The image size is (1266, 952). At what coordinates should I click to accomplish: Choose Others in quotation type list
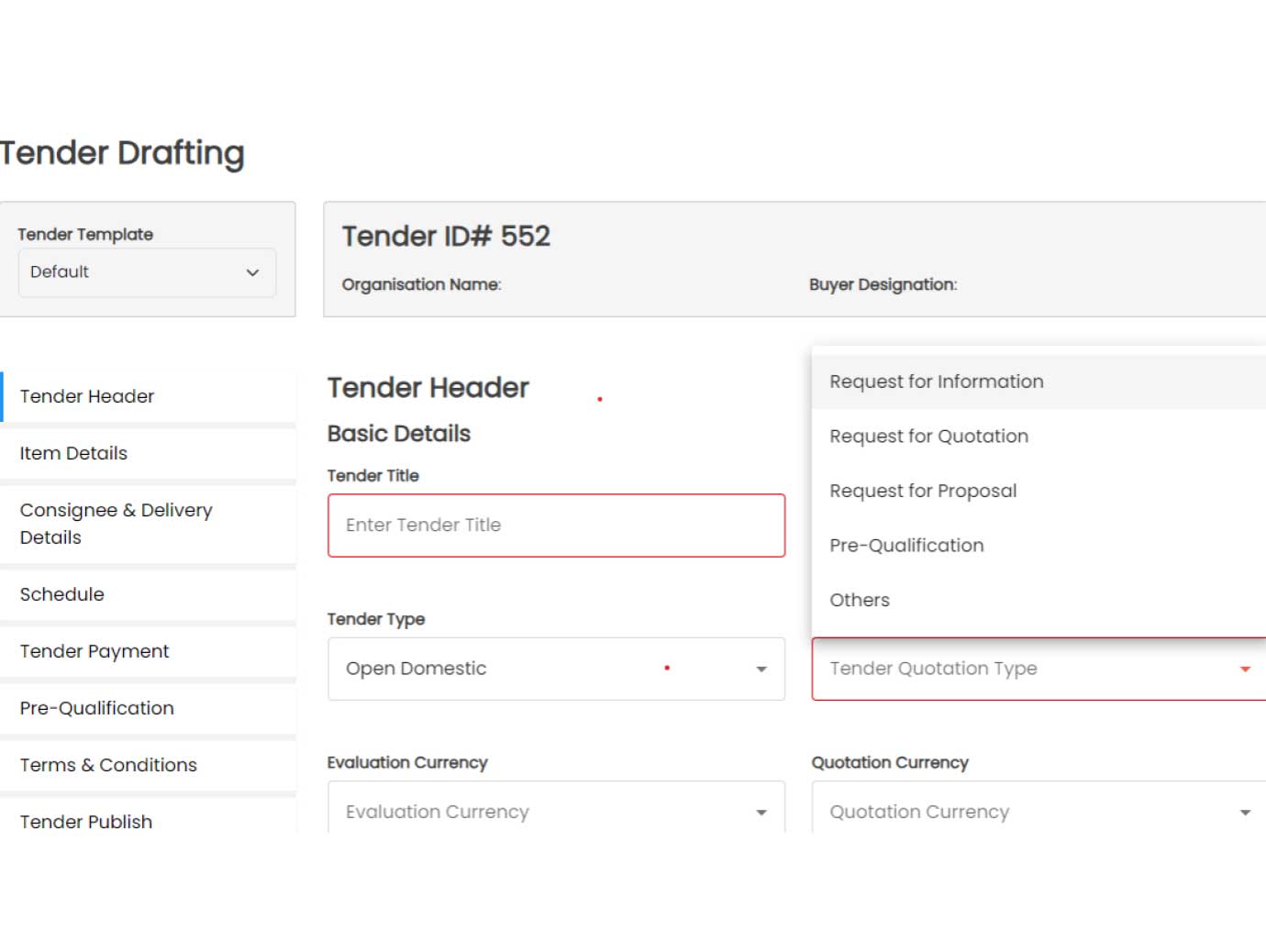tap(860, 600)
